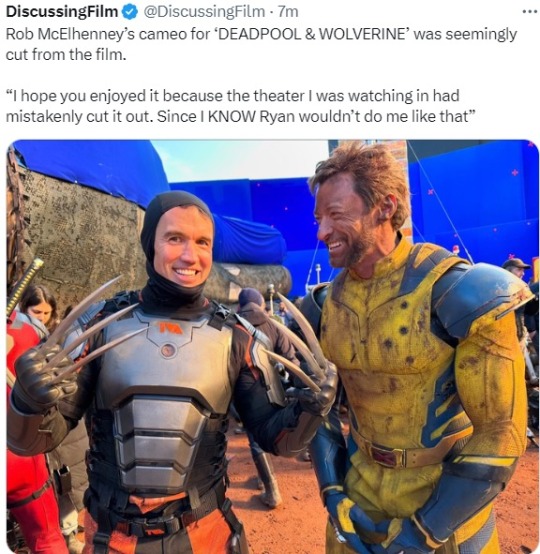Open the @DiscussingFilm handle link
Viewport: 540px width, 554px height.
point(204,12)
